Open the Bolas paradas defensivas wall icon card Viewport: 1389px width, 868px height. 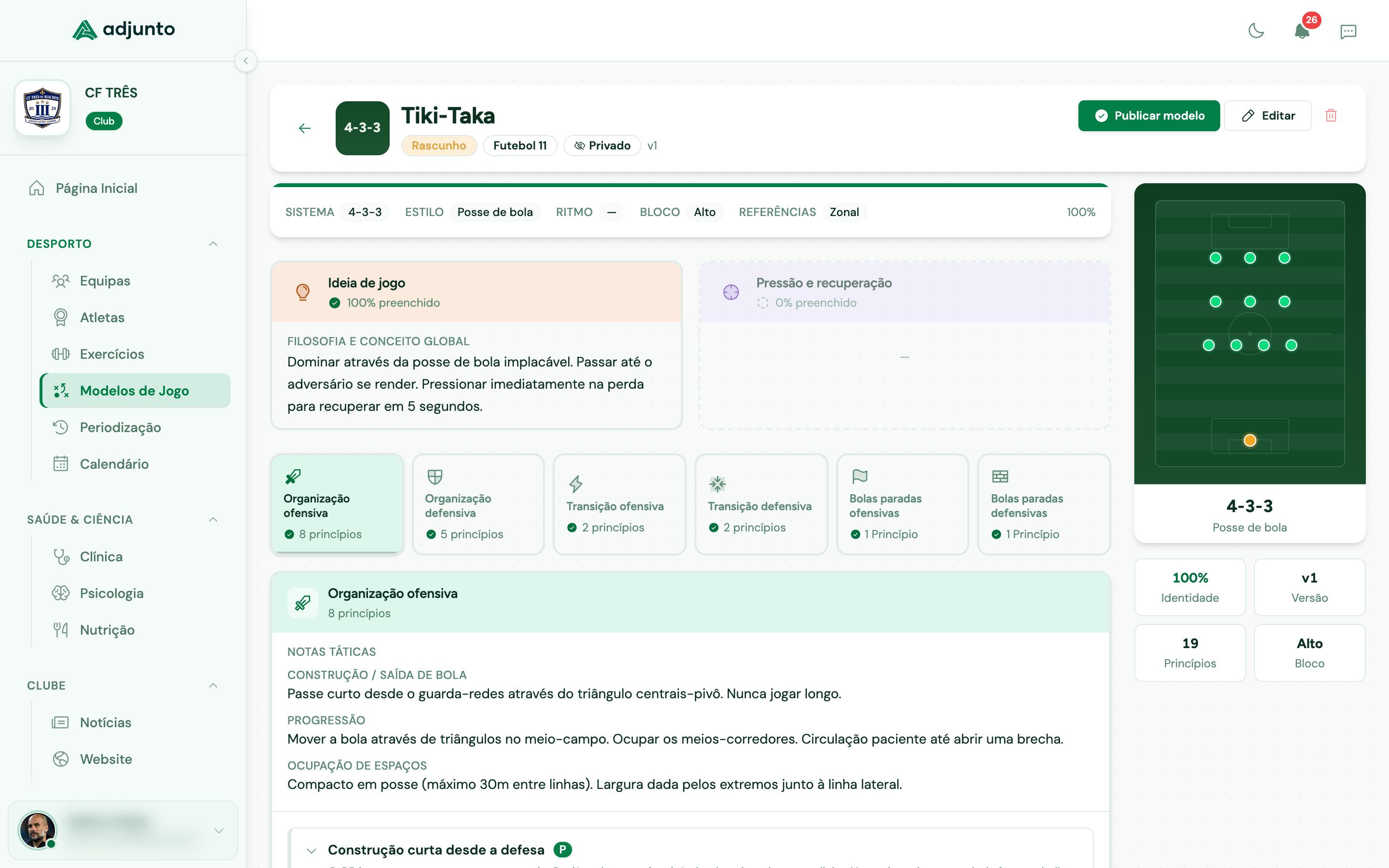point(1000,476)
